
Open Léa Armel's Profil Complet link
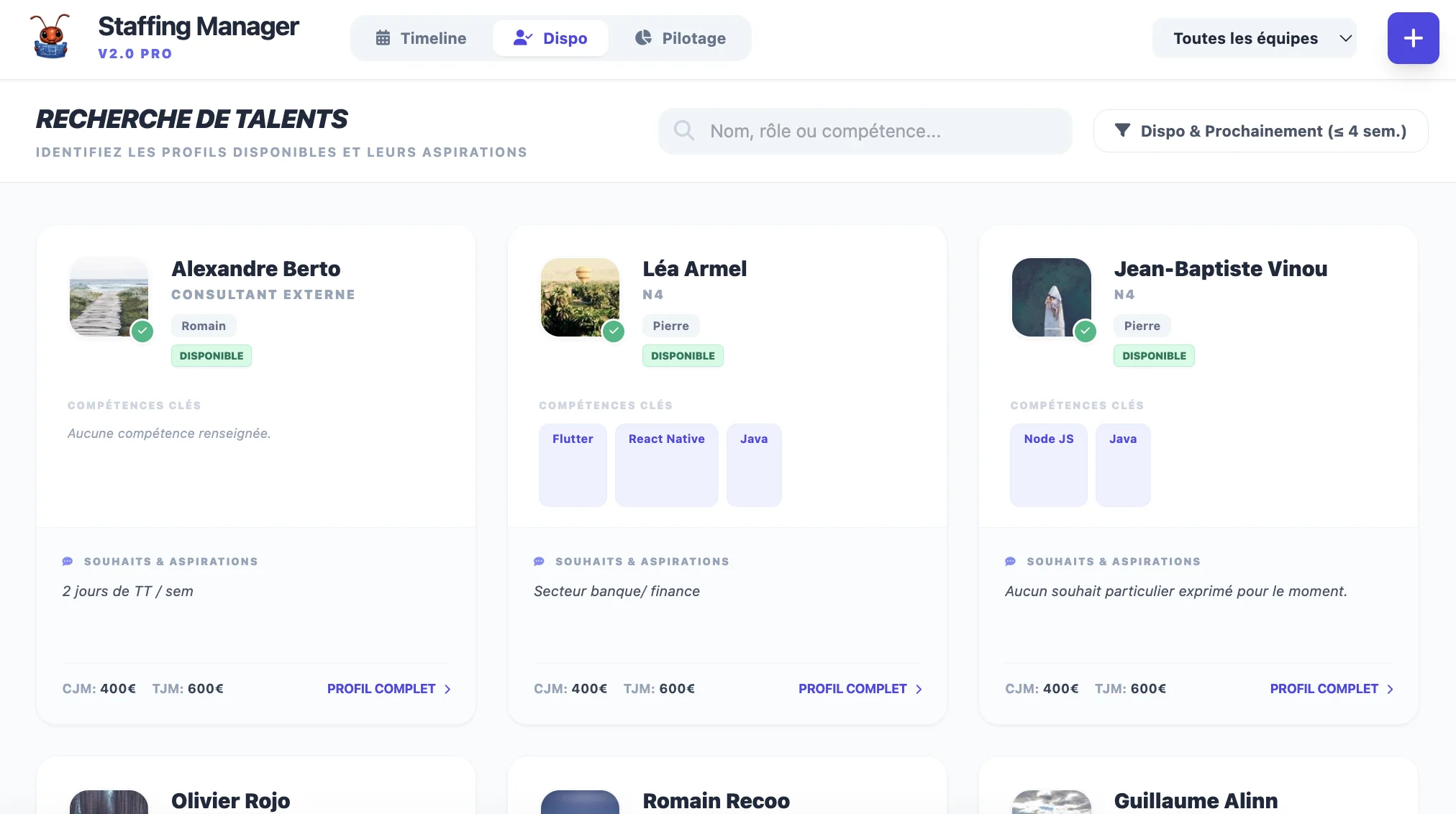(x=852, y=689)
